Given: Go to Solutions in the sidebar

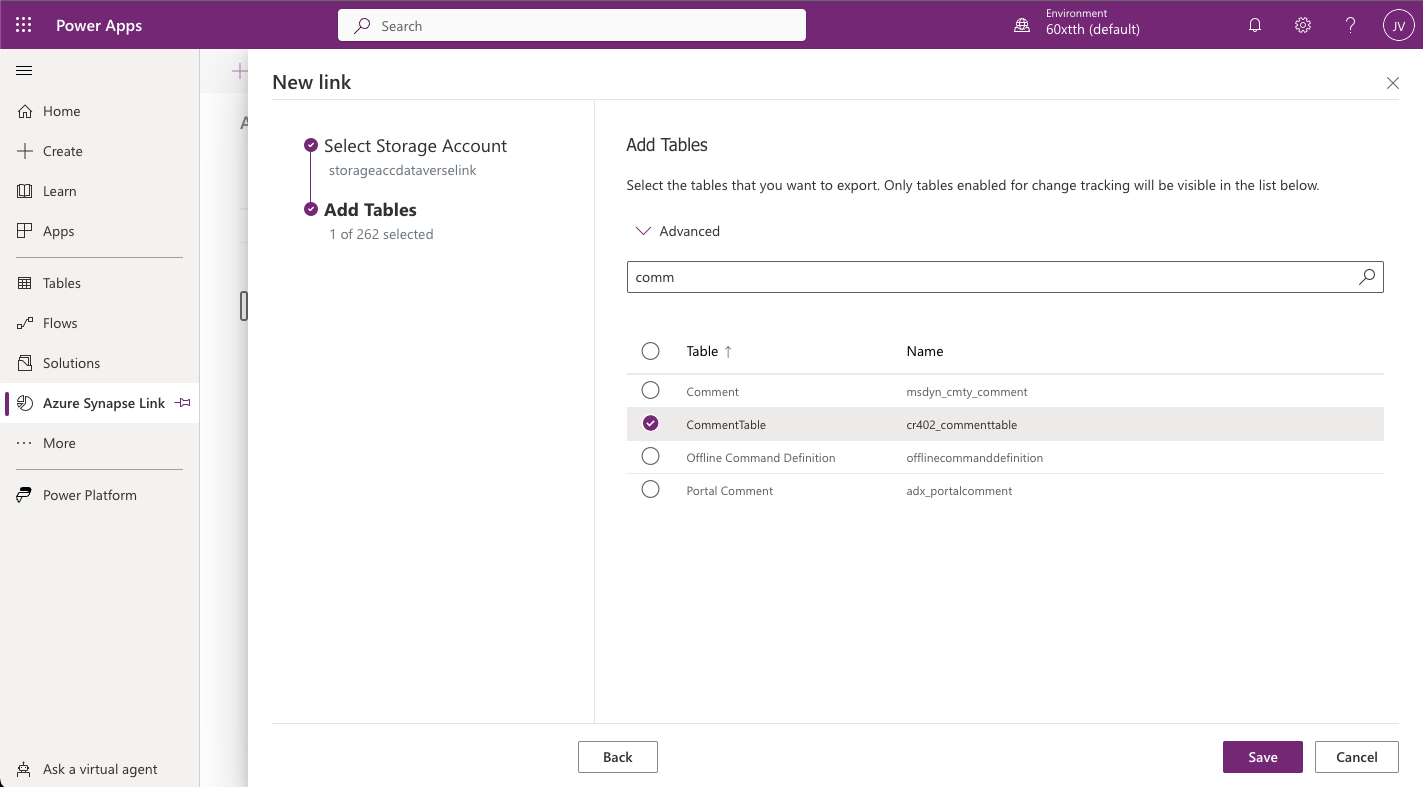Looking at the screenshot, I should (71, 363).
